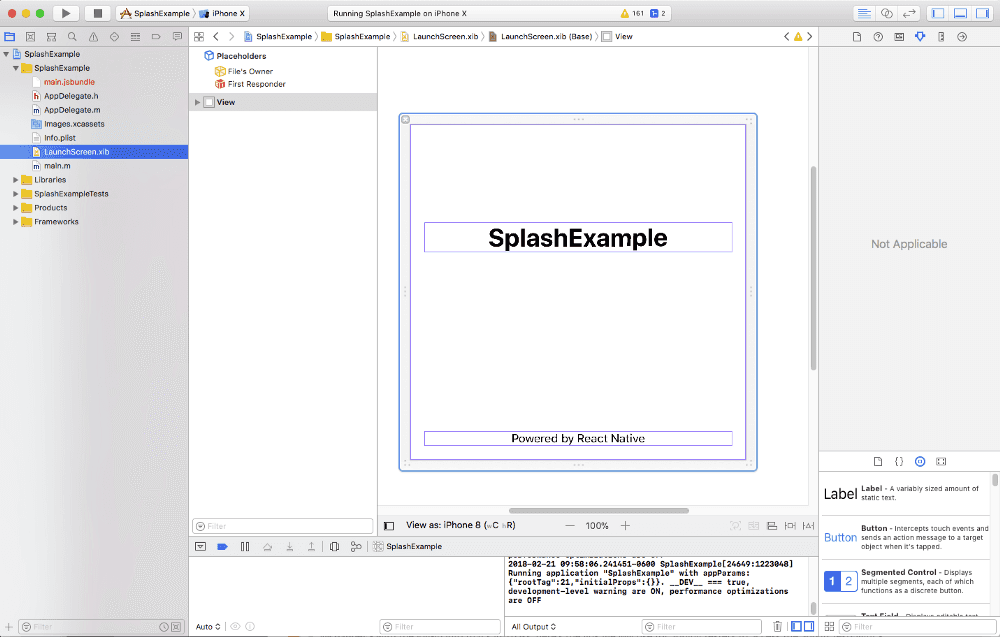Image resolution: width=1000 pixels, height=637 pixels.
Task: Show the identity inspector
Action: 899,37
